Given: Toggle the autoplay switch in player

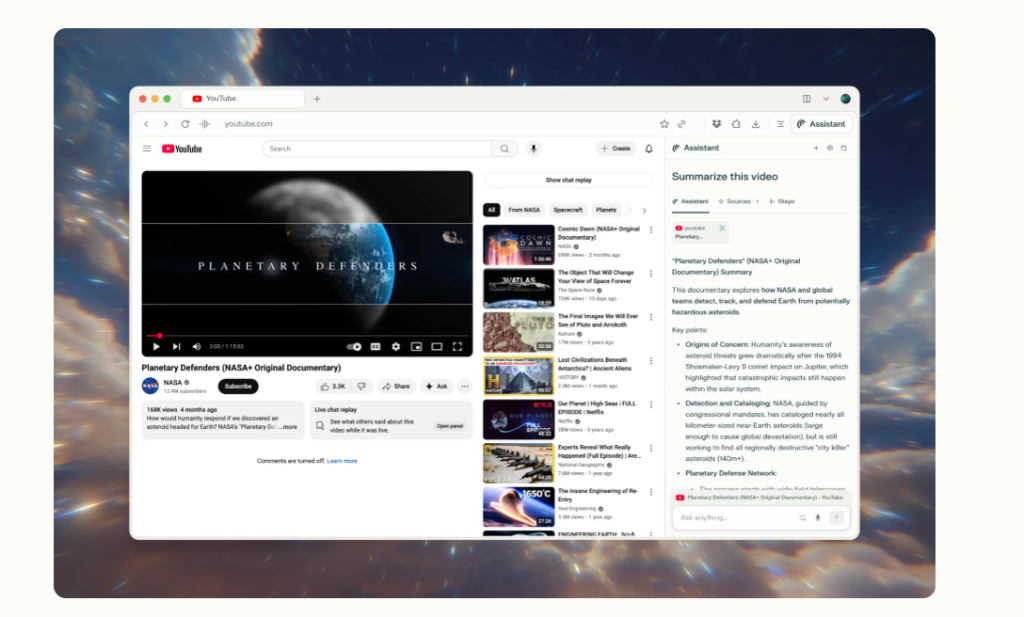Looking at the screenshot, I should [354, 347].
